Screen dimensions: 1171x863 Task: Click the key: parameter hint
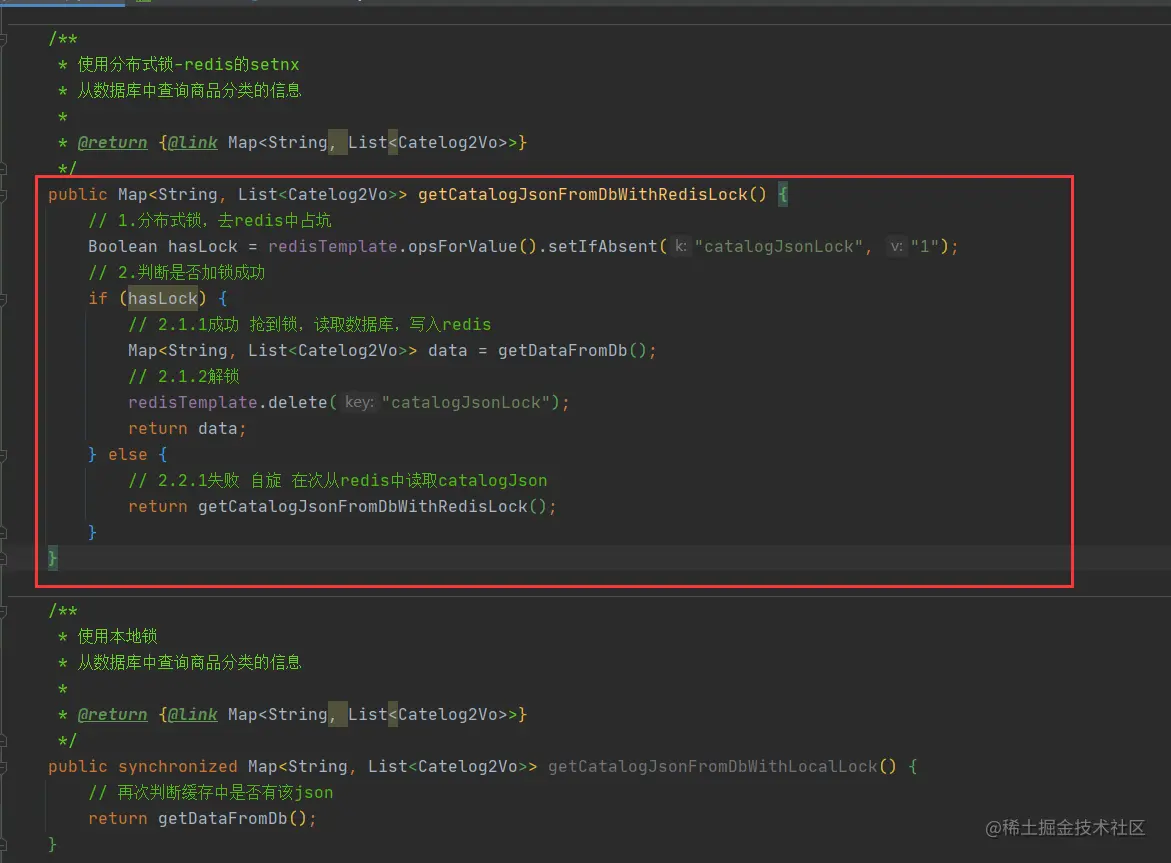[359, 402]
